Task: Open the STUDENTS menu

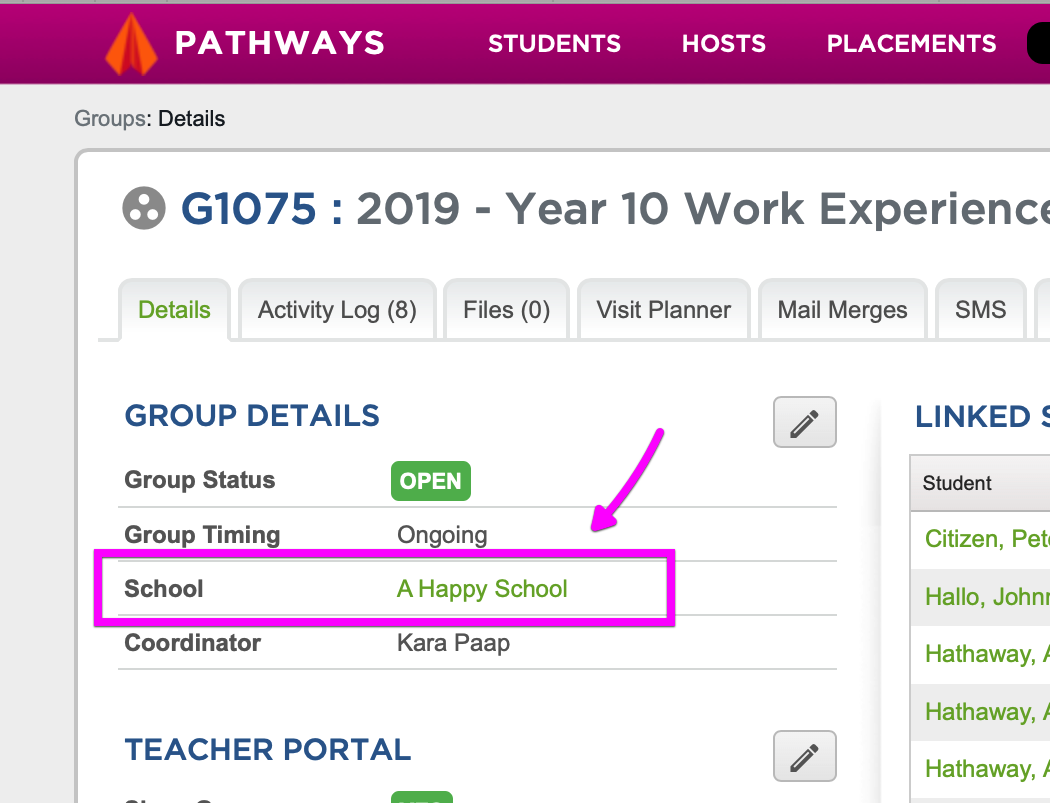Action: tap(554, 43)
